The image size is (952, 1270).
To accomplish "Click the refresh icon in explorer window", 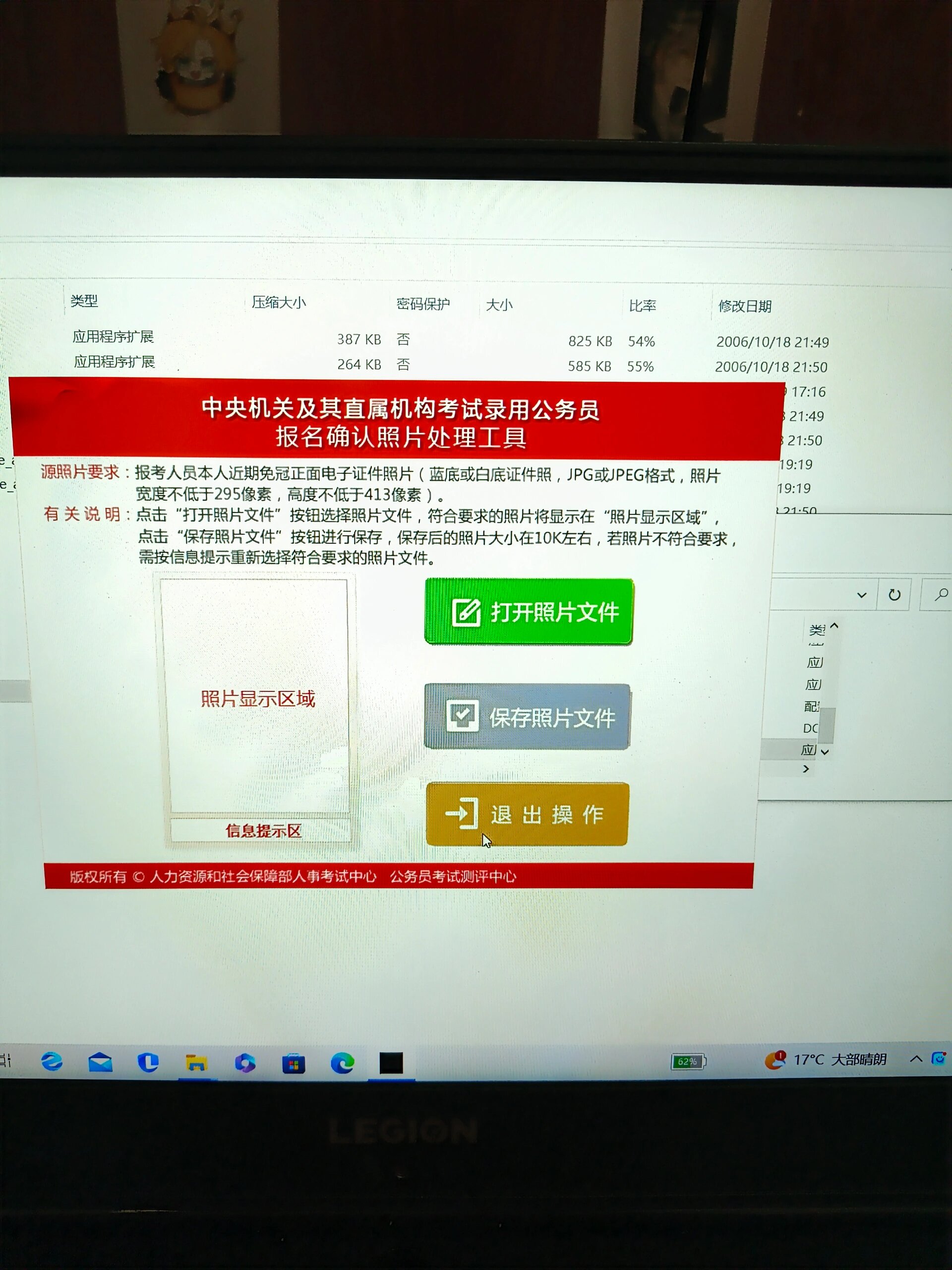I will click(894, 595).
